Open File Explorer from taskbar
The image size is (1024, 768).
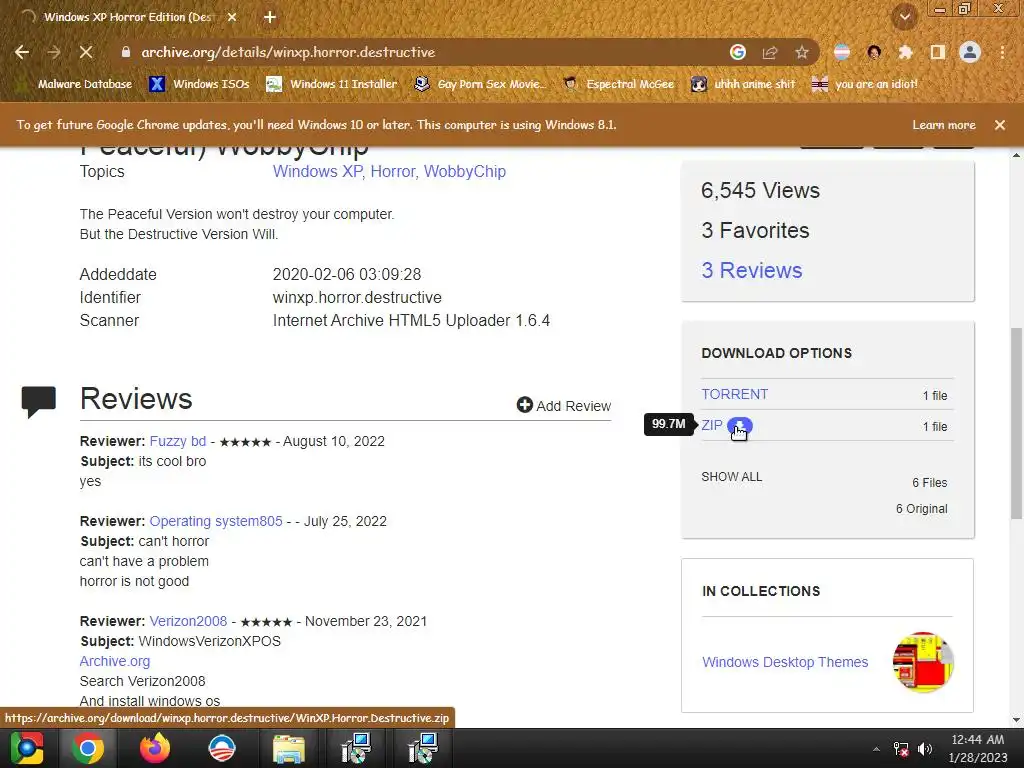click(289, 748)
